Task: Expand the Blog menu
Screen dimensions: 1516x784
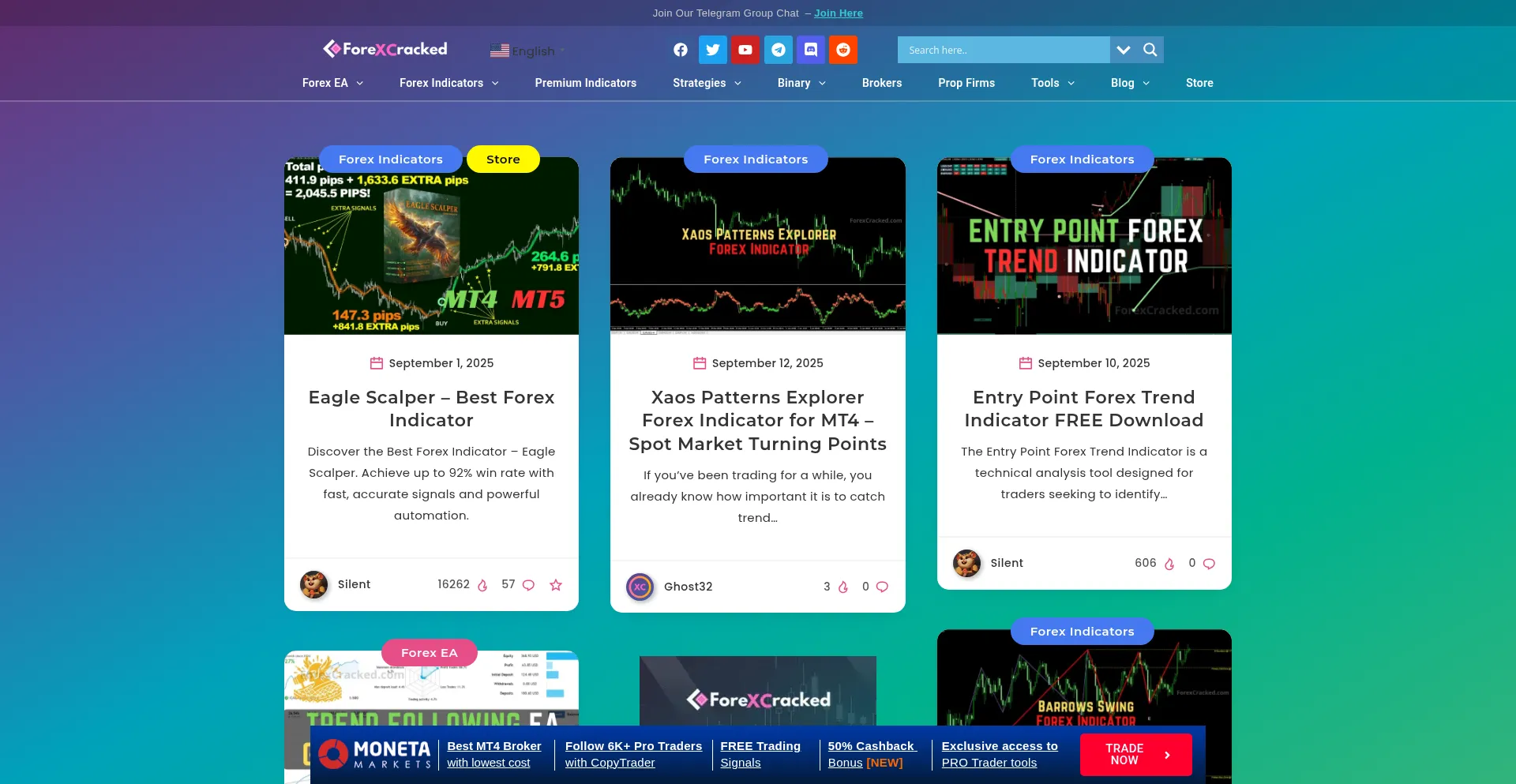Action: point(1130,83)
